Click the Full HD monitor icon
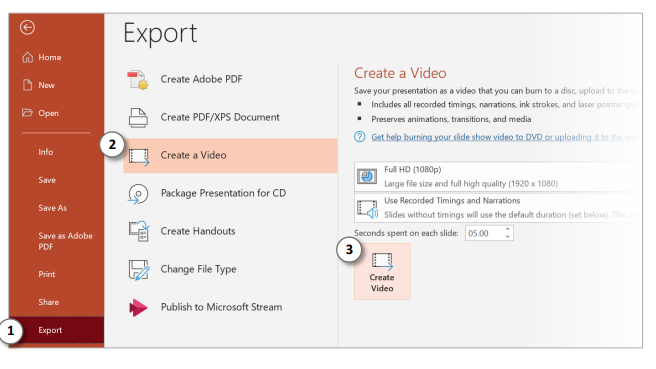This screenshot has width=656, height=369. (x=367, y=177)
